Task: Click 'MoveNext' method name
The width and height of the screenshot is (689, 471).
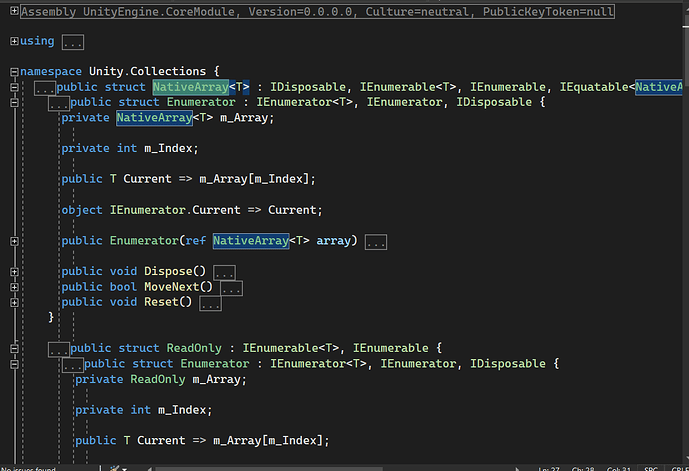Action: (171, 287)
